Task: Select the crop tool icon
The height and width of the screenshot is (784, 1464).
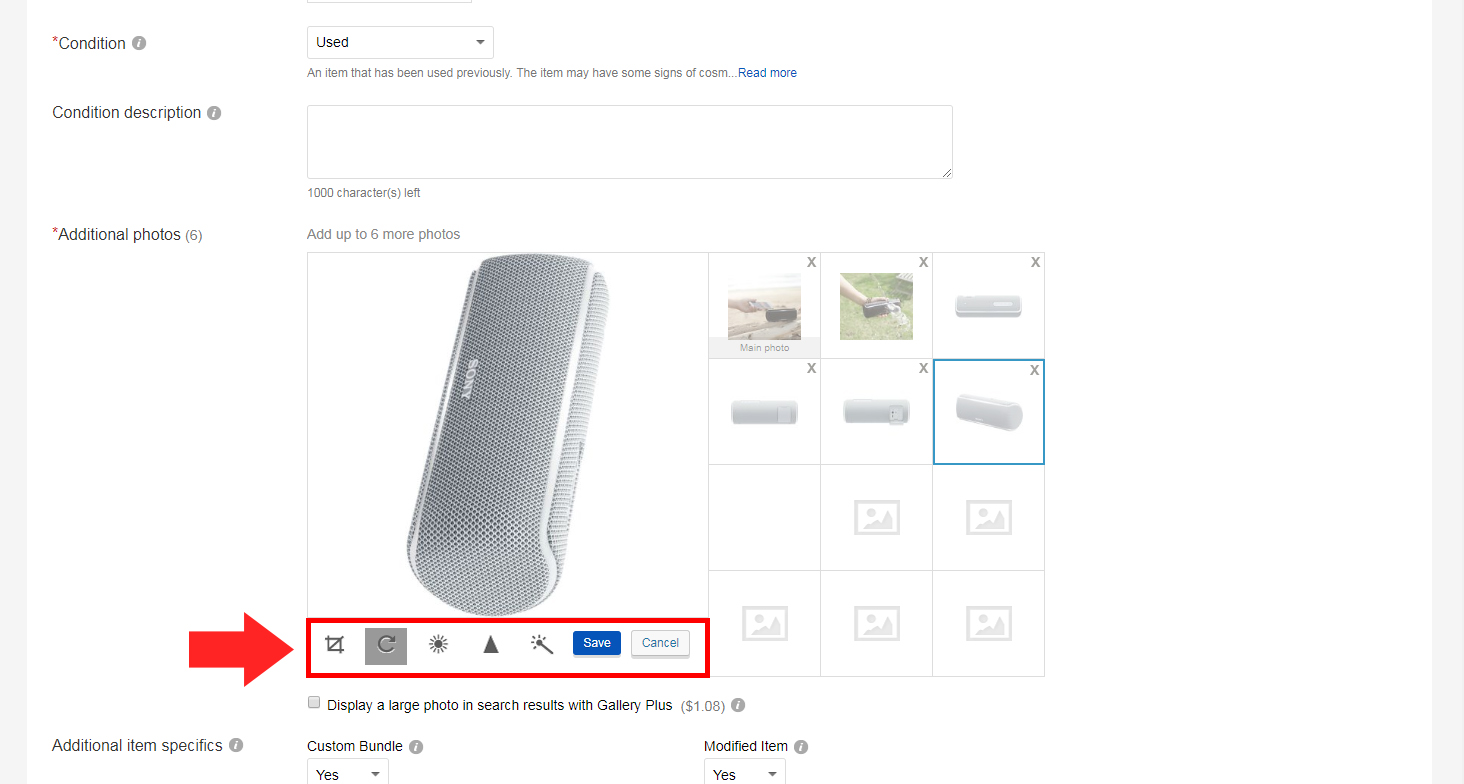Action: point(335,645)
